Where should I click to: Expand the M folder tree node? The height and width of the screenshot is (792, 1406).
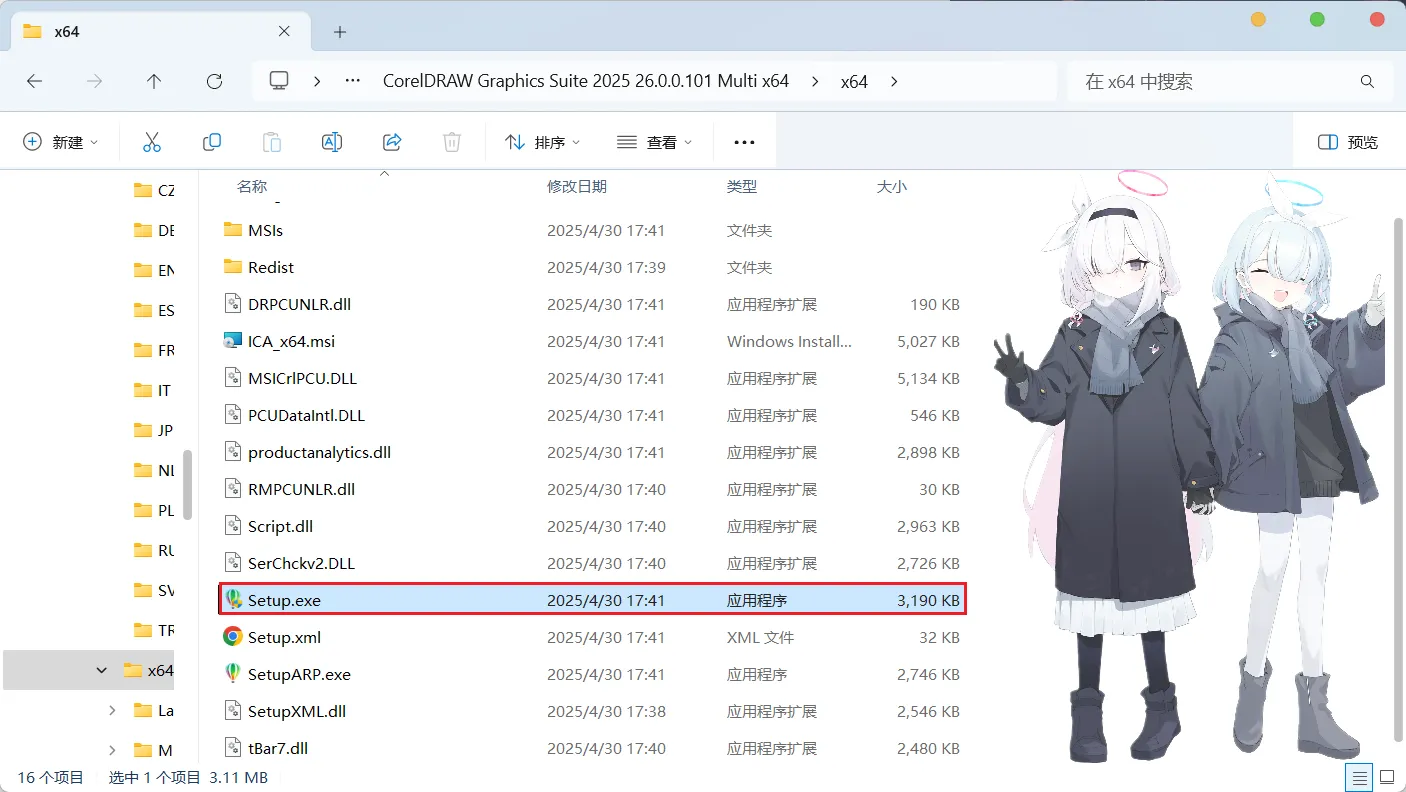pyautogui.click(x=112, y=750)
